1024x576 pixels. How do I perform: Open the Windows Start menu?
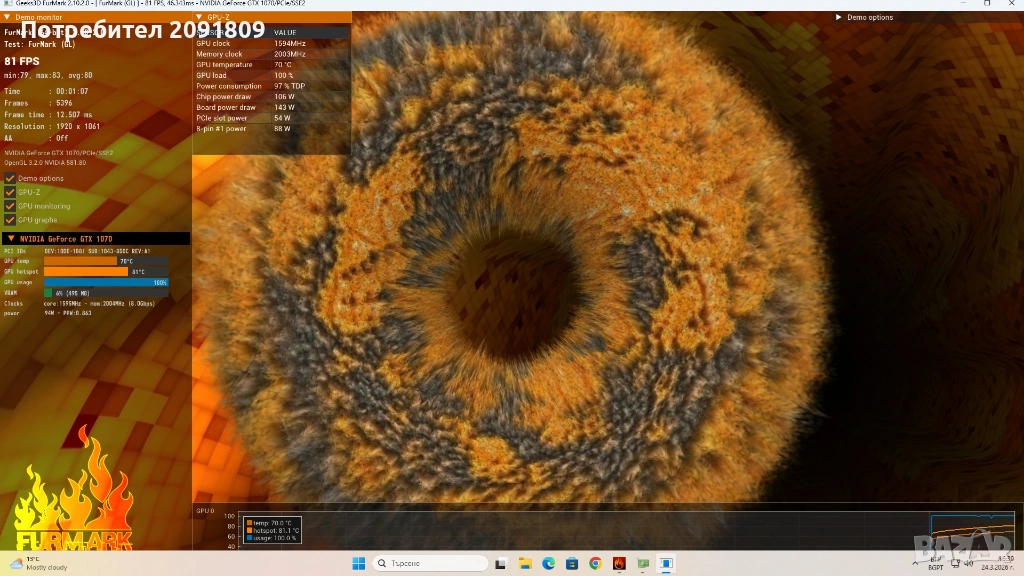[x=358, y=563]
